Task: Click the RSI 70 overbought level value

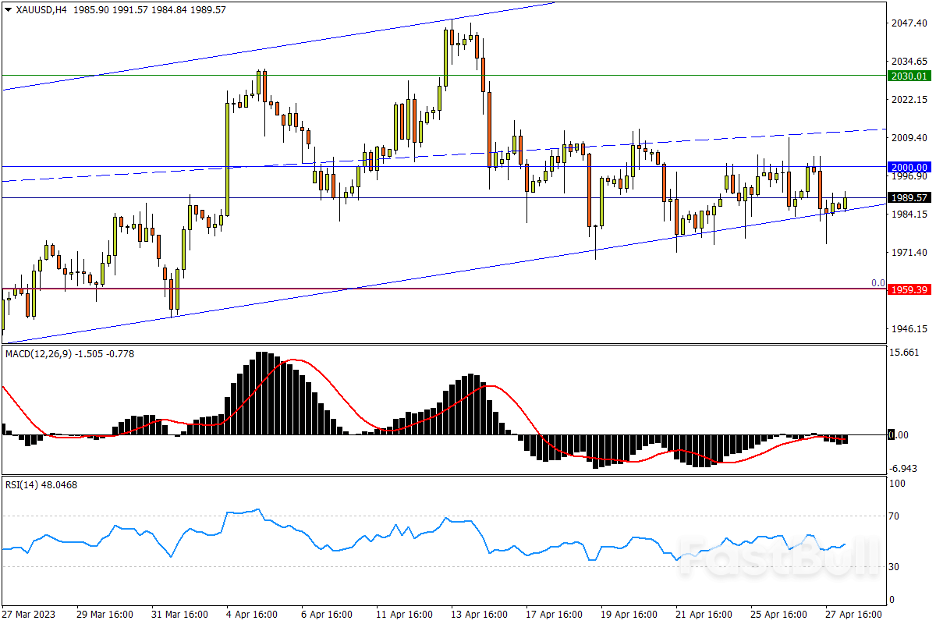Action: click(x=897, y=516)
